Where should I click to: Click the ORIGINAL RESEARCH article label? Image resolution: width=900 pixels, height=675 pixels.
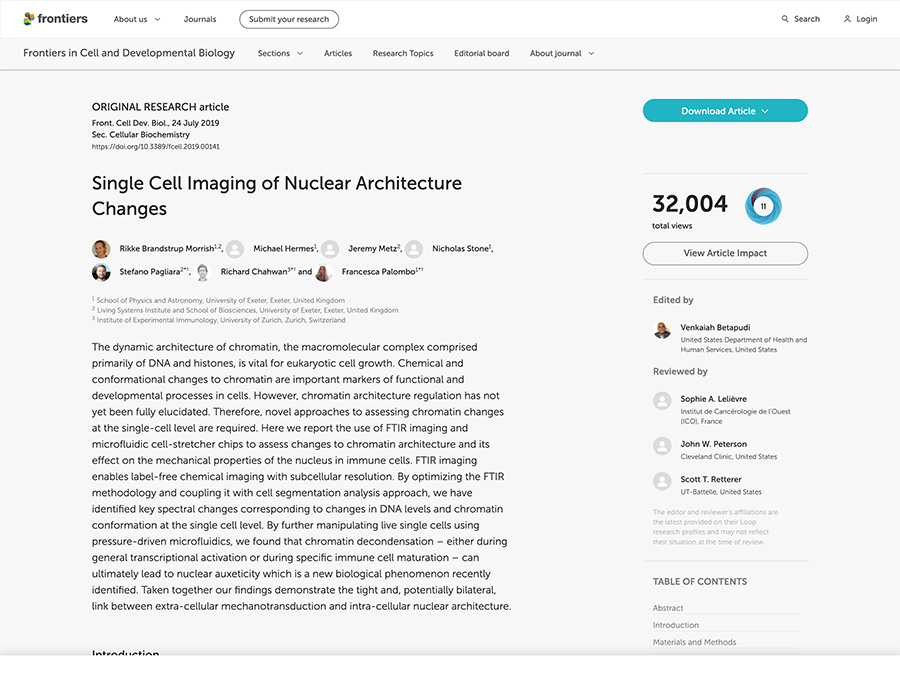tap(160, 107)
